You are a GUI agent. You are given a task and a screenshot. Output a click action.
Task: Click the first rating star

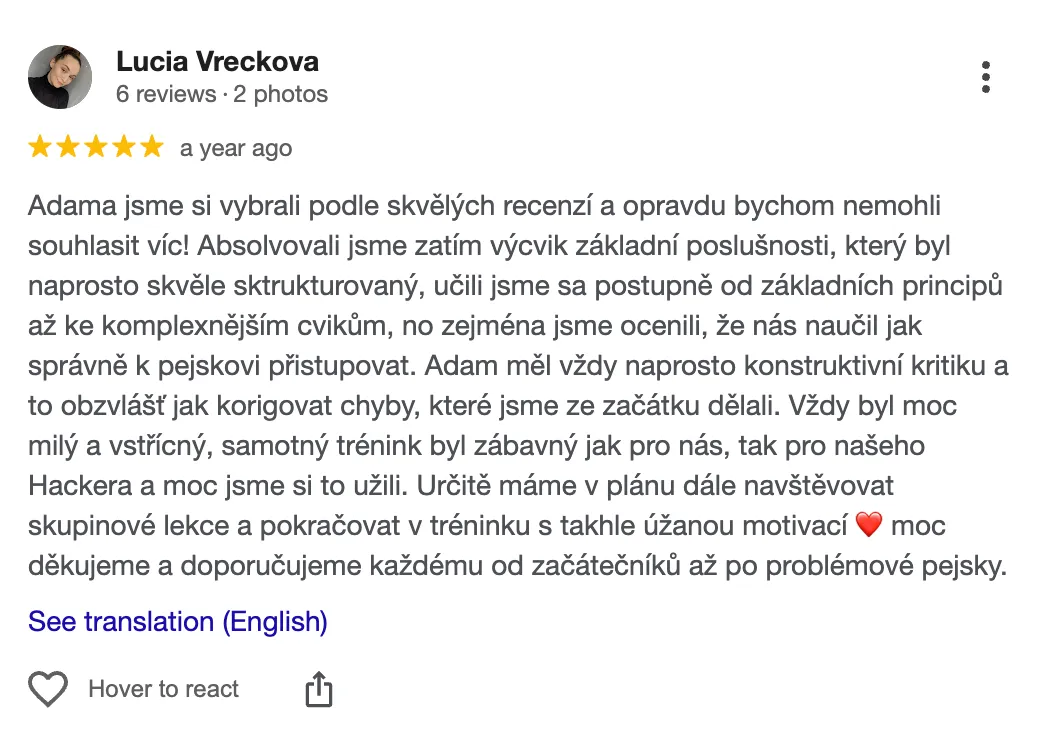point(40,148)
